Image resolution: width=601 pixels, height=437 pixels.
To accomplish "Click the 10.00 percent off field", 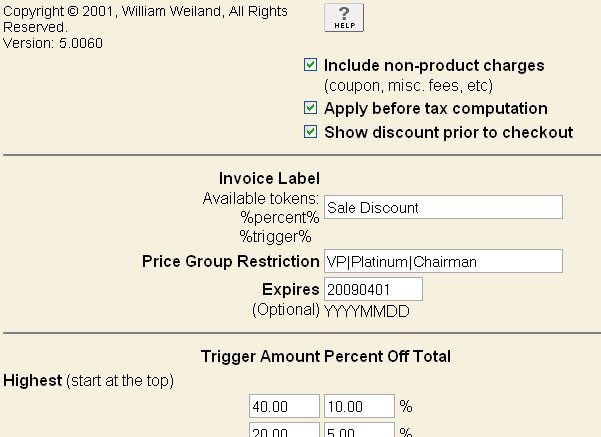I will (358, 407).
